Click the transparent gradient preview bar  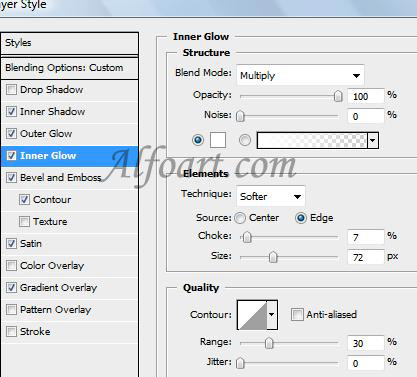pyautogui.click(x=312, y=140)
